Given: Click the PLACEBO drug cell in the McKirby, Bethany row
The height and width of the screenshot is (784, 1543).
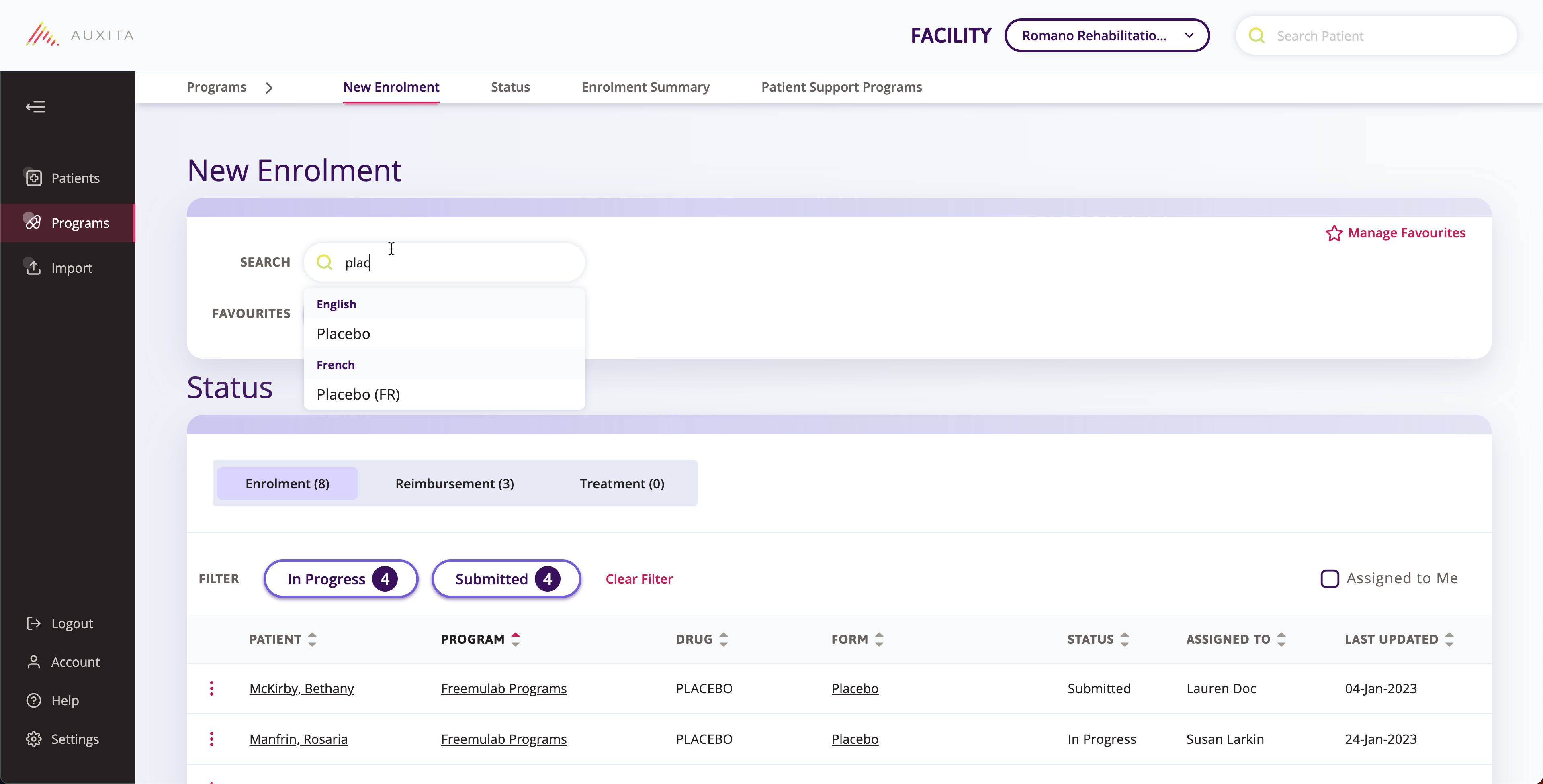Looking at the screenshot, I should [704, 688].
